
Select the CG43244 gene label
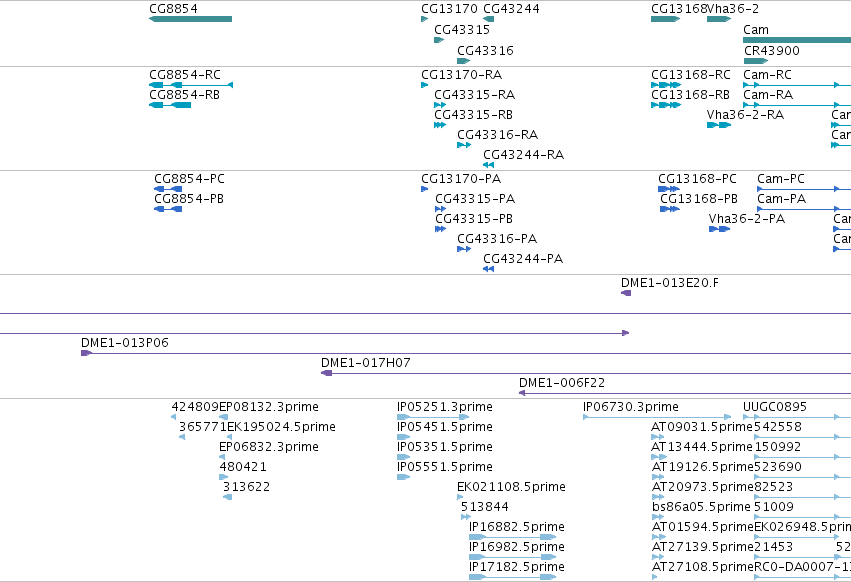(x=511, y=9)
